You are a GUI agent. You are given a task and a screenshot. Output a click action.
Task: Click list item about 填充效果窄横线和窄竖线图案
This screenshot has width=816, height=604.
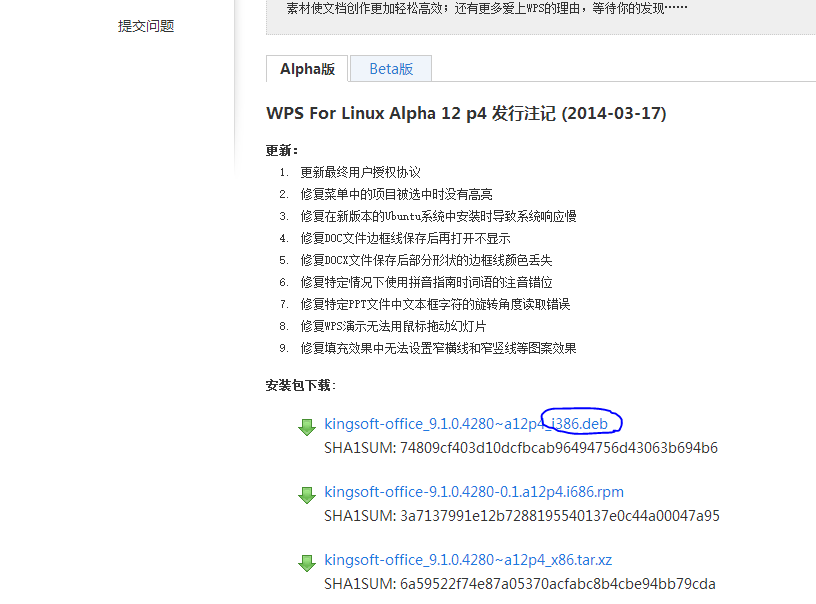(x=438, y=348)
